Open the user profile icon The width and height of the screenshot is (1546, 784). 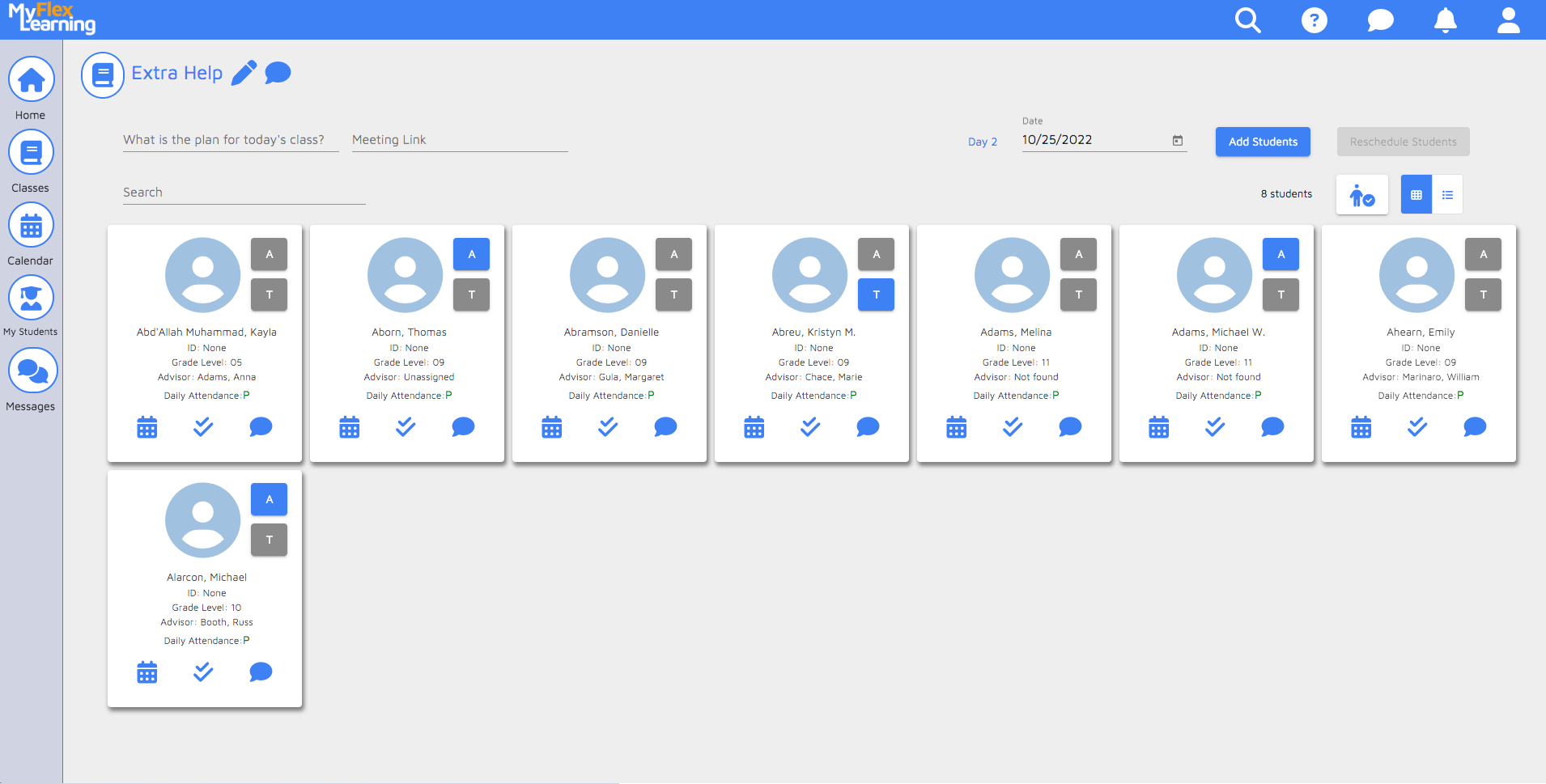pos(1508,20)
